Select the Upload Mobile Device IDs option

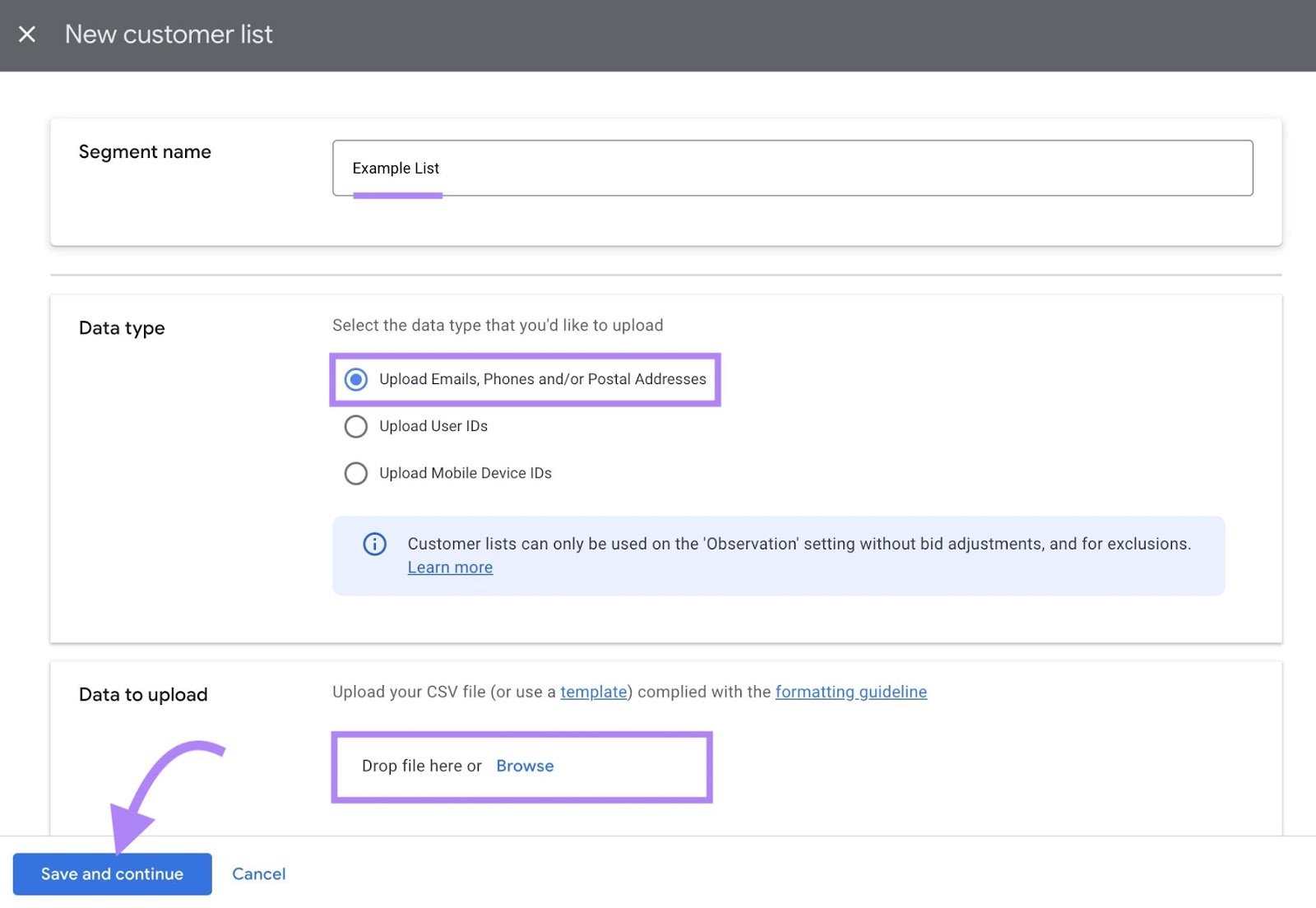355,473
